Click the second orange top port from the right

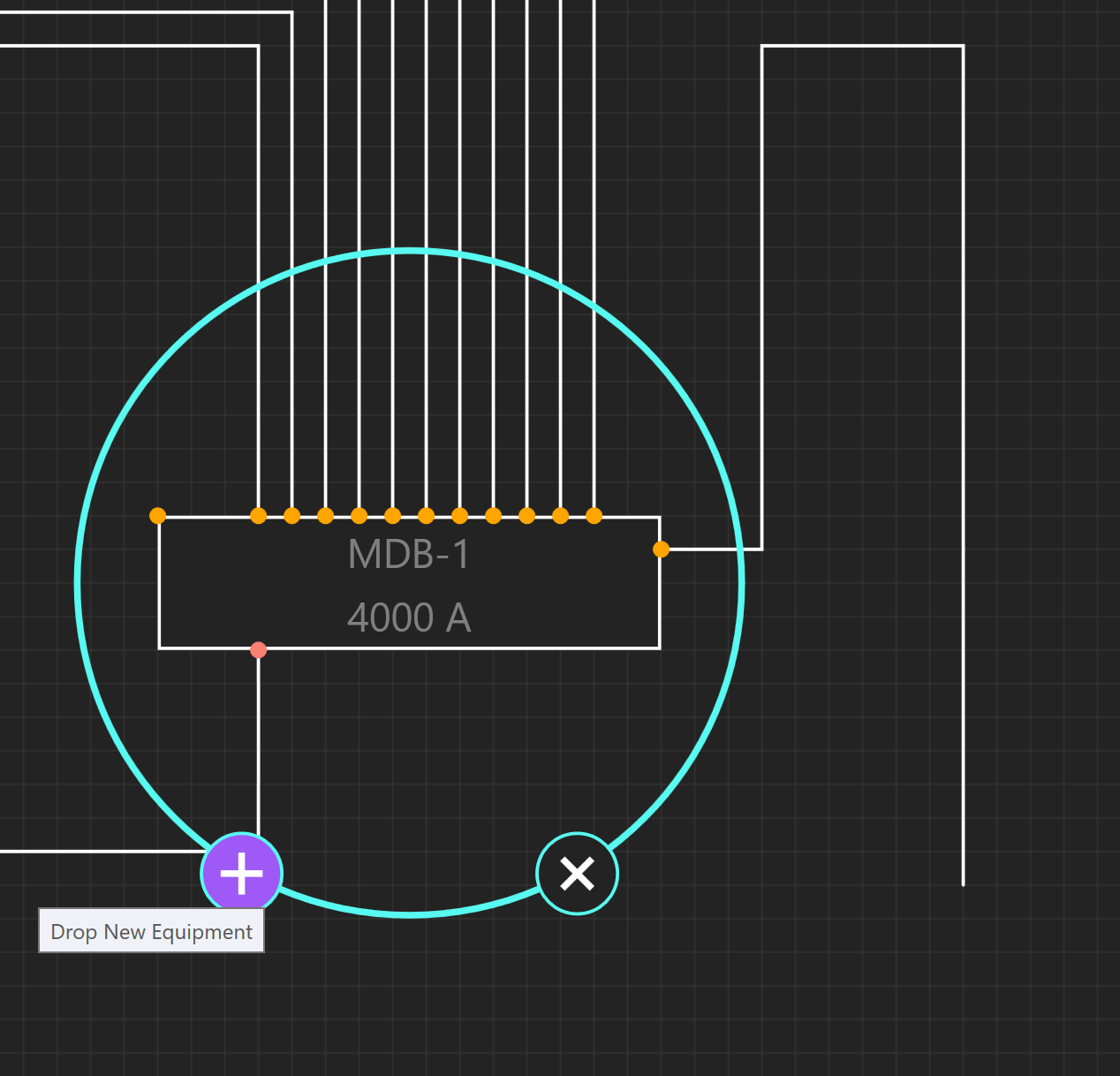click(561, 516)
